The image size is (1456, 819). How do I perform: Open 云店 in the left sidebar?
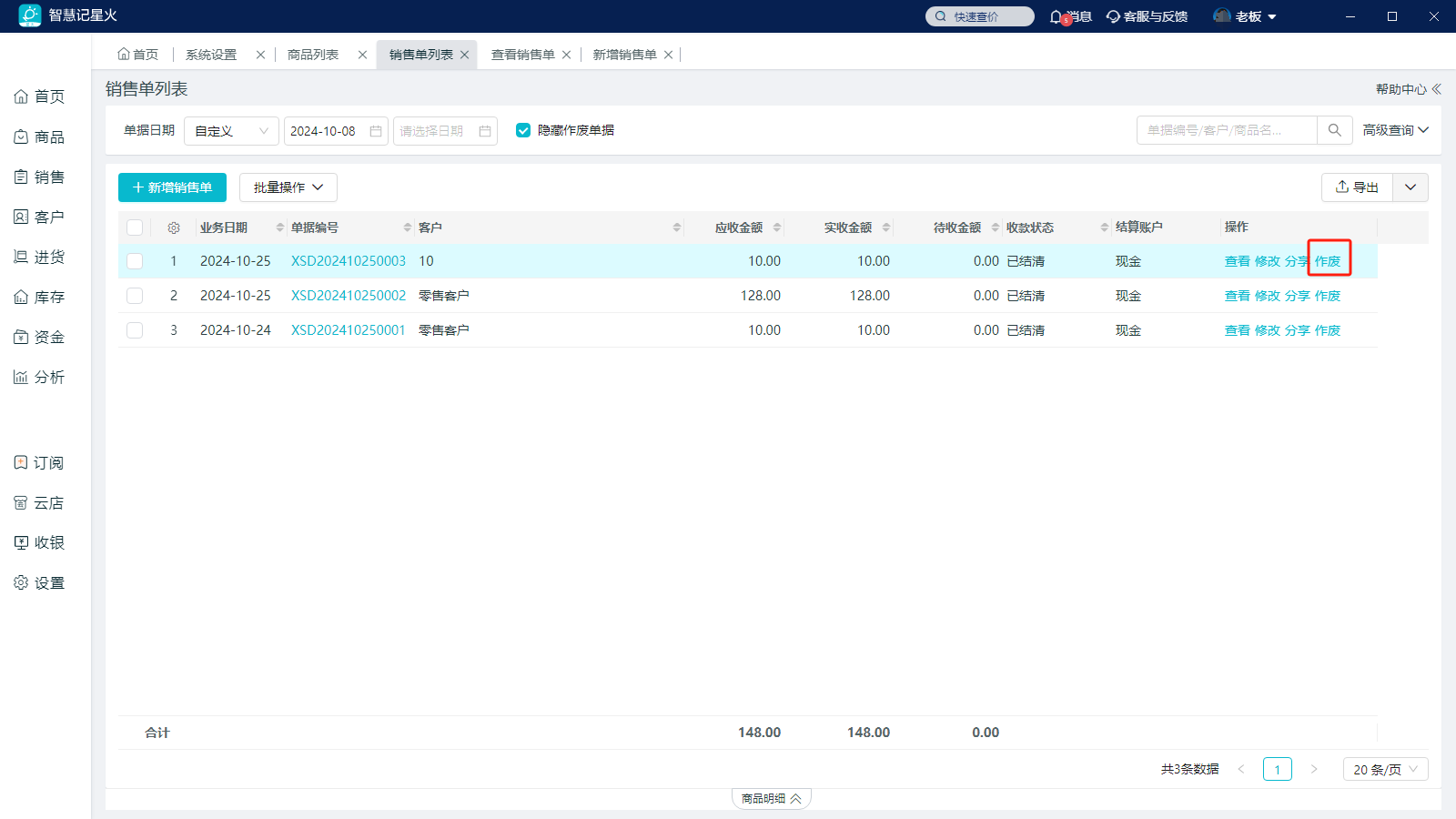coord(39,502)
